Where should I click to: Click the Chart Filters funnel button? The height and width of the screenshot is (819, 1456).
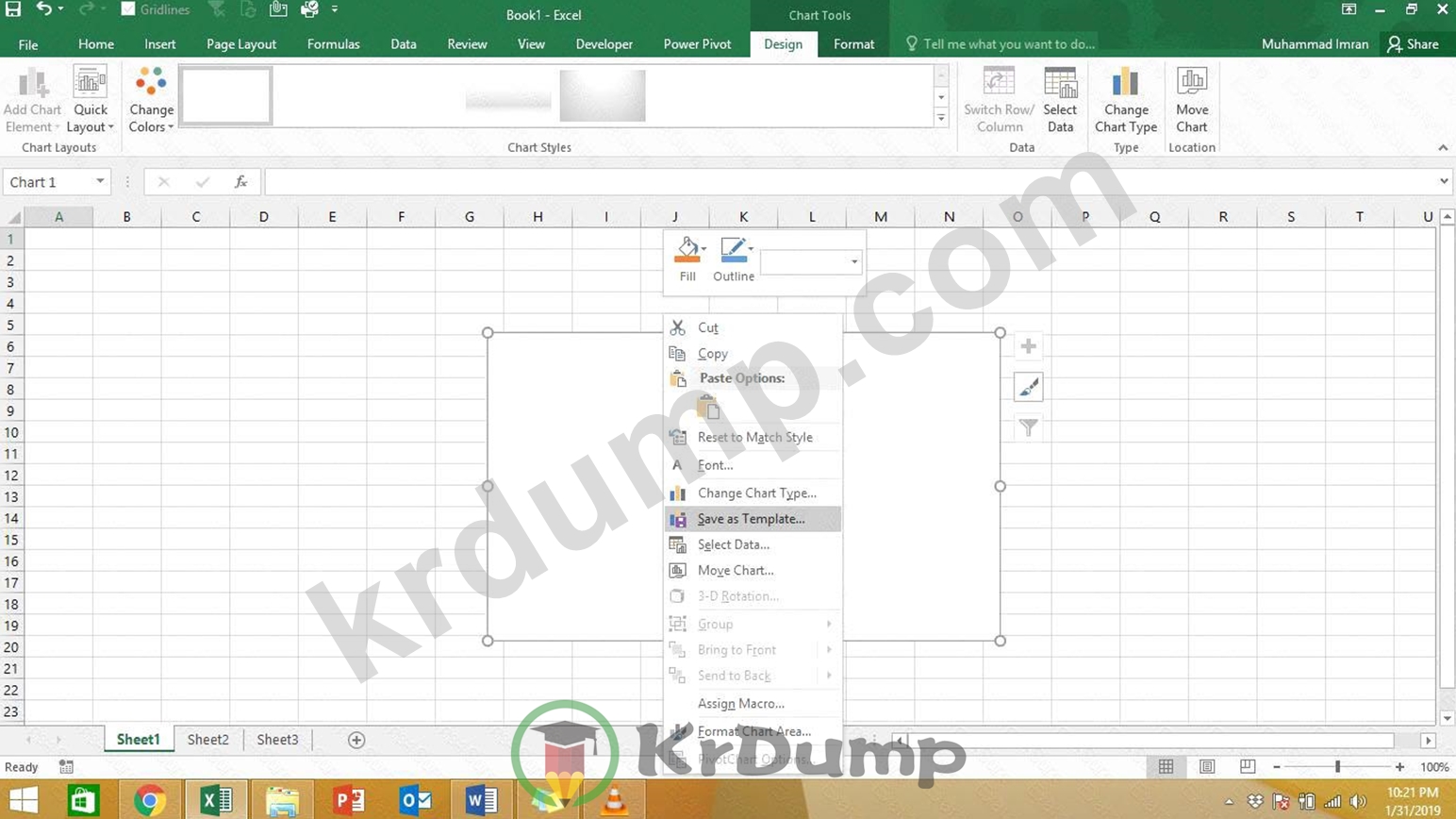click(1028, 427)
